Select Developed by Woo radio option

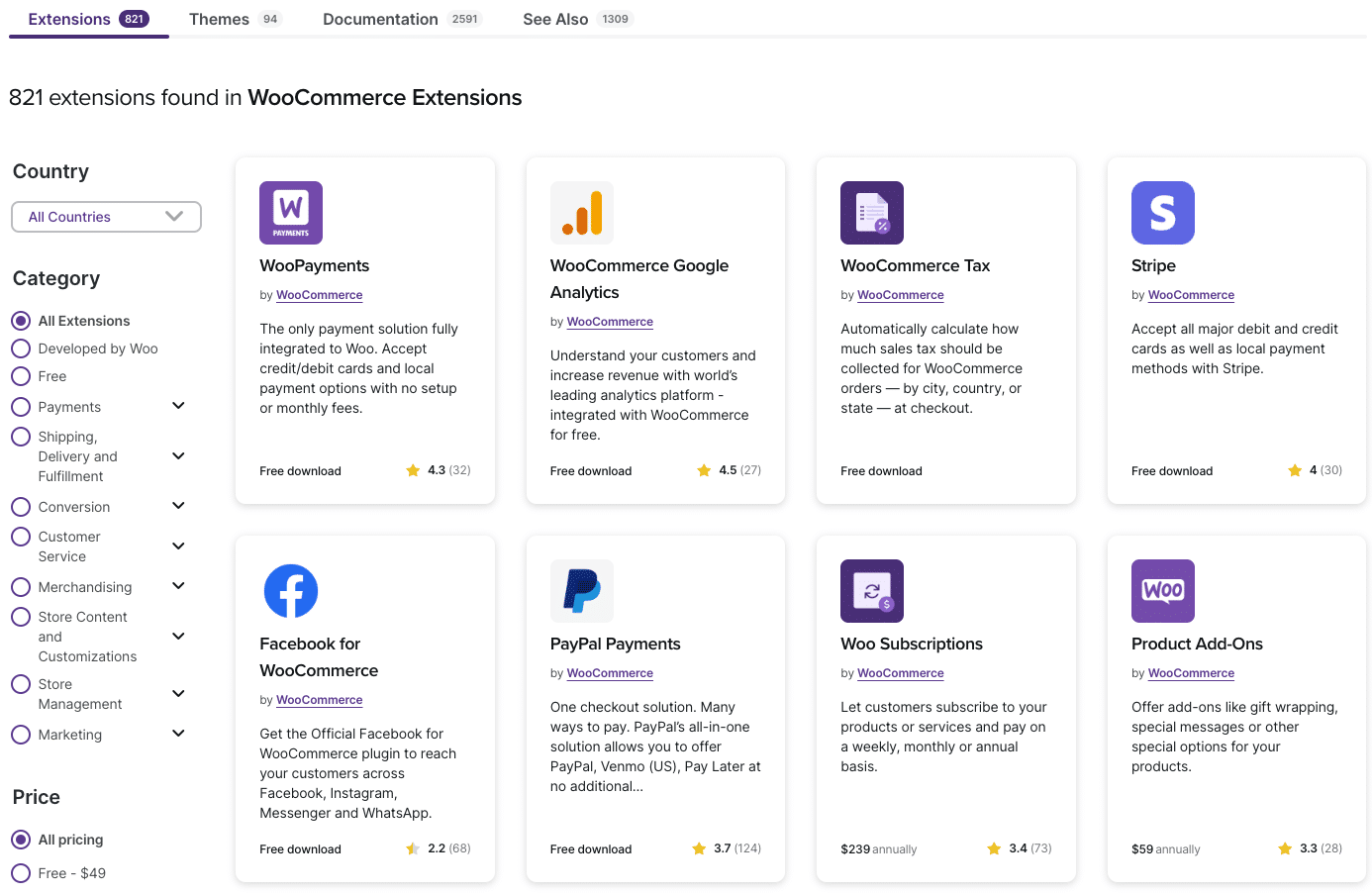coord(21,348)
